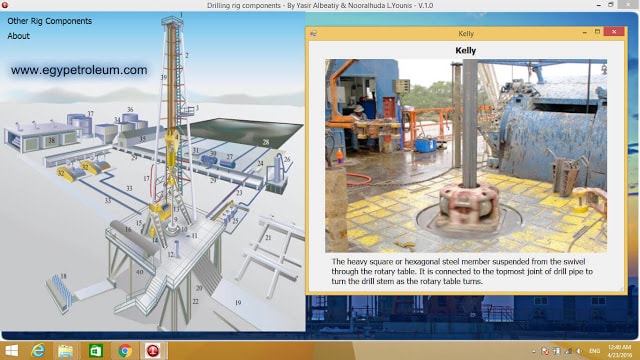Close the Kelly window
Image resolution: width=640 pixels, height=360 pixels.
[614, 32]
